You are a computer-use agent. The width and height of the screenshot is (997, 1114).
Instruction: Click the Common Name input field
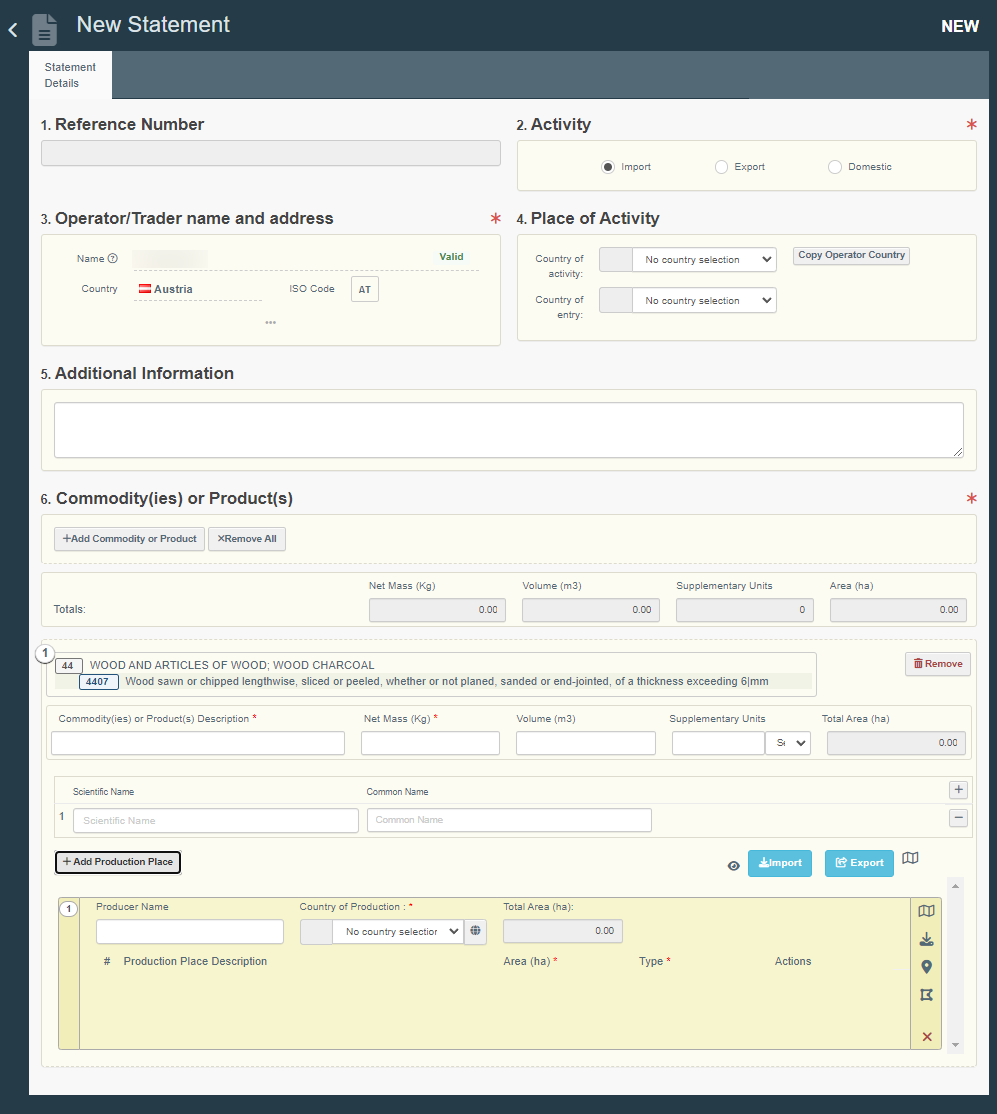510,820
